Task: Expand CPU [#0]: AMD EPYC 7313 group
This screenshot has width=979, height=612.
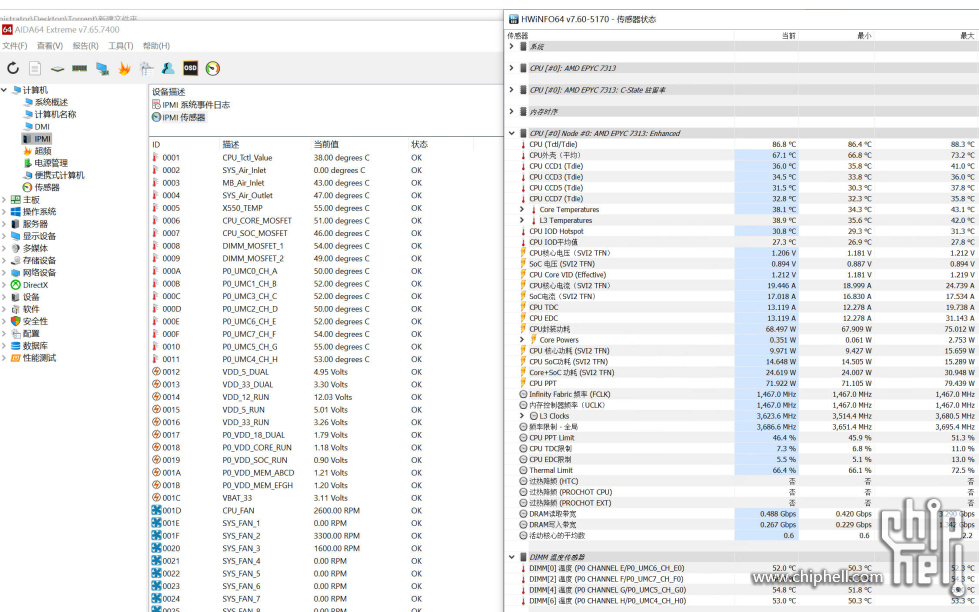Action: (511, 68)
